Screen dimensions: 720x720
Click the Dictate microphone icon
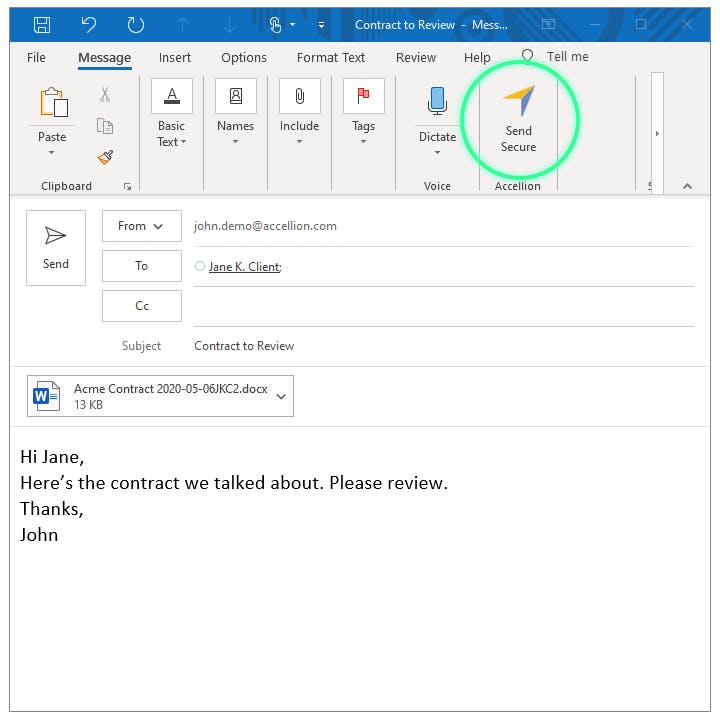click(x=437, y=101)
